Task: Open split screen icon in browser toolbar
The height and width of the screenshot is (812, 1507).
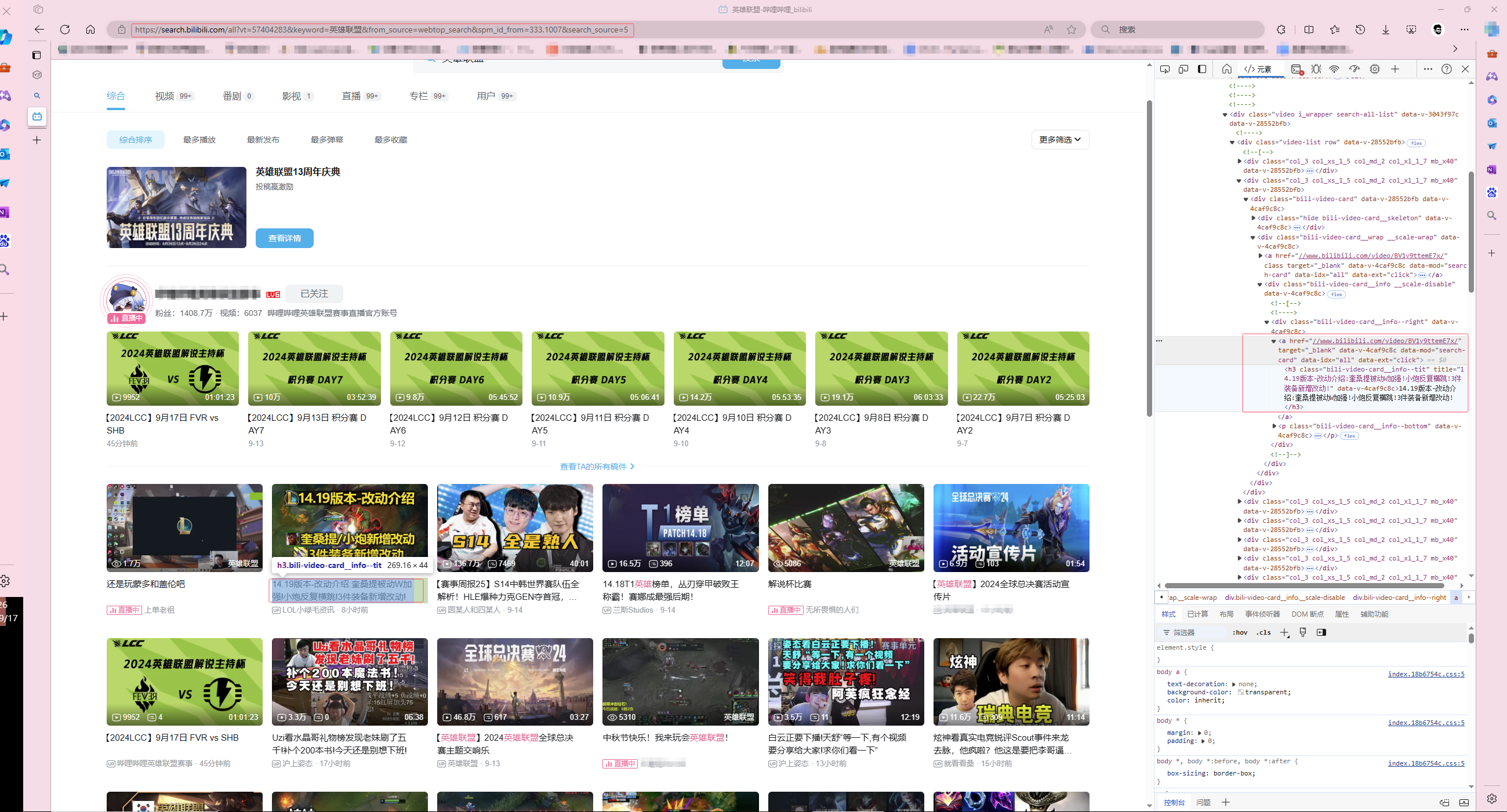Action: click(1309, 29)
